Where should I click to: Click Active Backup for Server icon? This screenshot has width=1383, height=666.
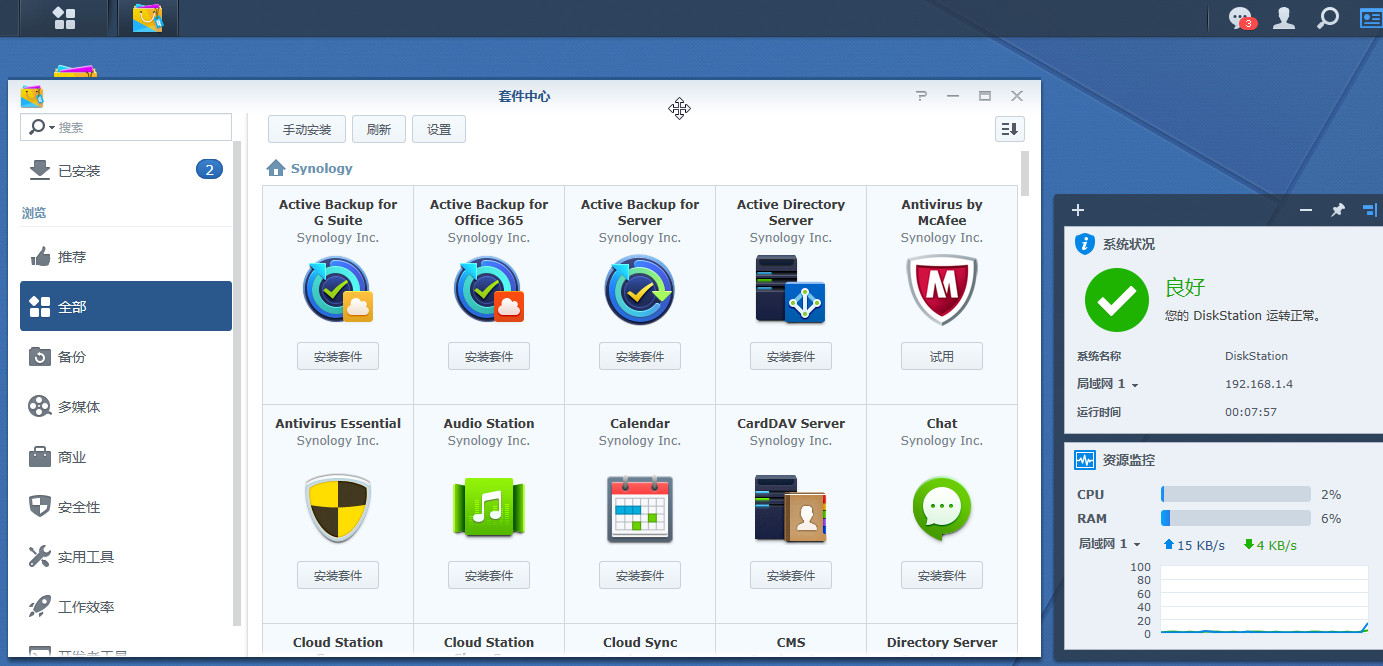[640, 290]
